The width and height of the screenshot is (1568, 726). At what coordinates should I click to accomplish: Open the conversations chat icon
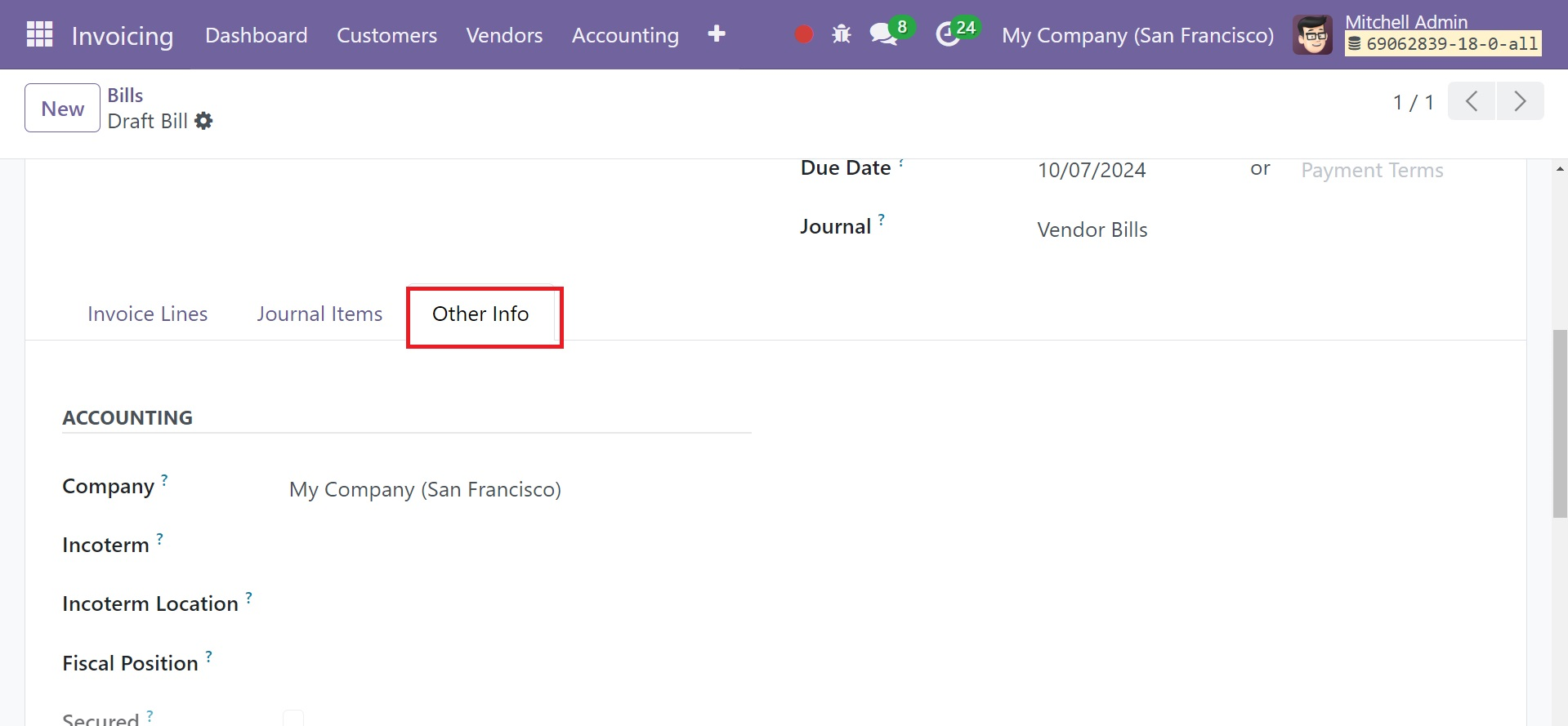pyautogui.click(x=882, y=34)
